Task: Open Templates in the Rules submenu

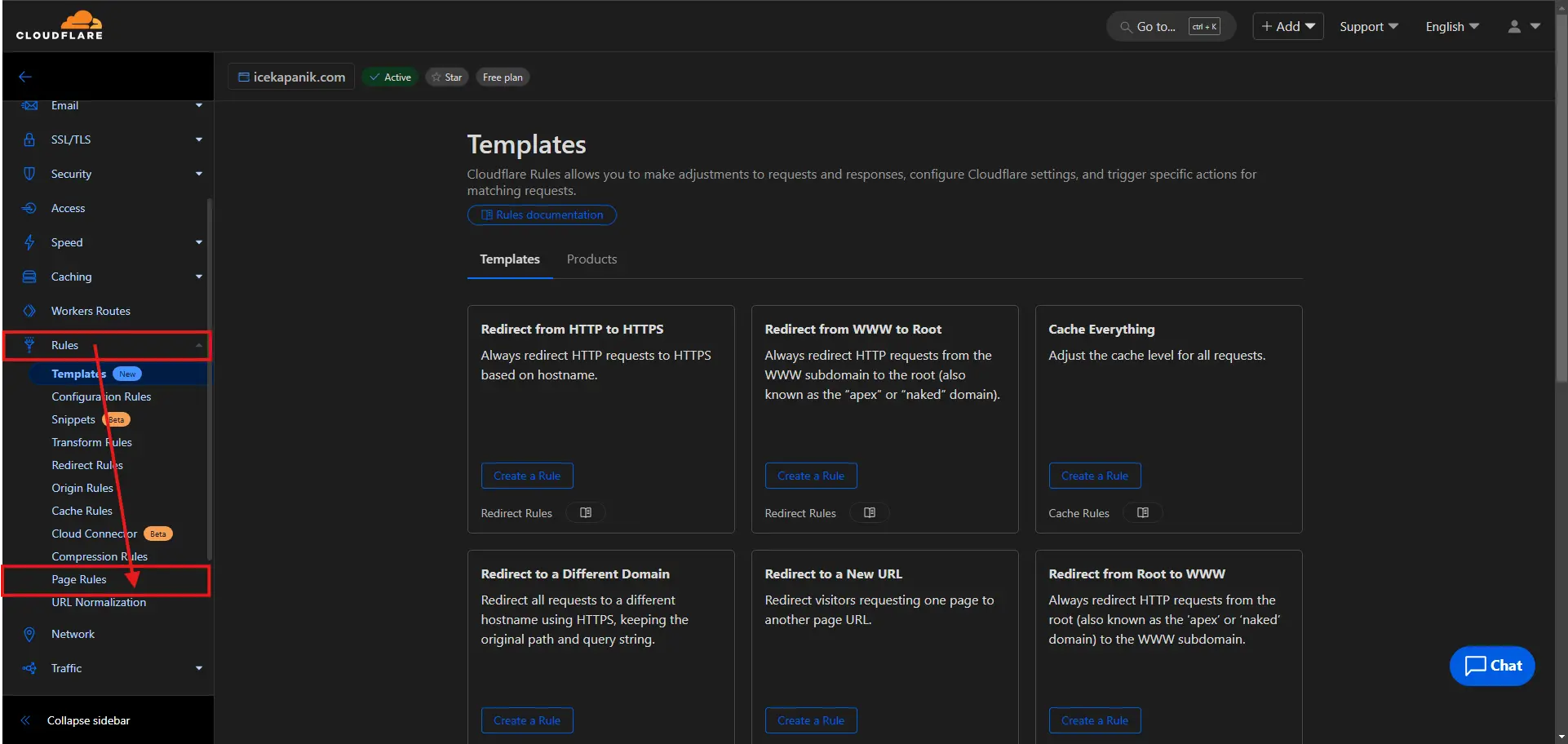Action: [79, 374]
